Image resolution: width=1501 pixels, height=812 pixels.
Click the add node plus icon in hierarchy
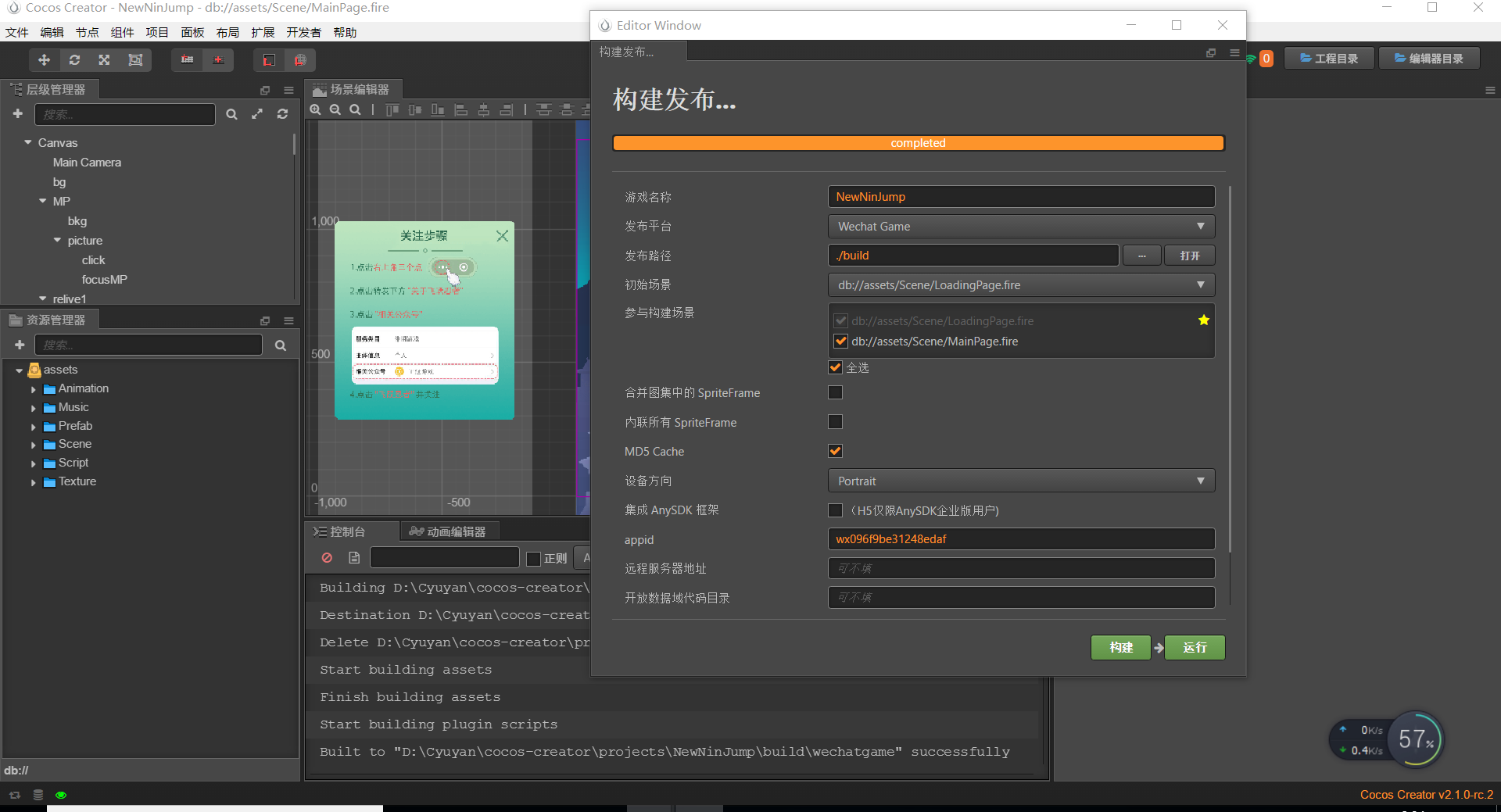pyautogui.click(x=17, y=114)
